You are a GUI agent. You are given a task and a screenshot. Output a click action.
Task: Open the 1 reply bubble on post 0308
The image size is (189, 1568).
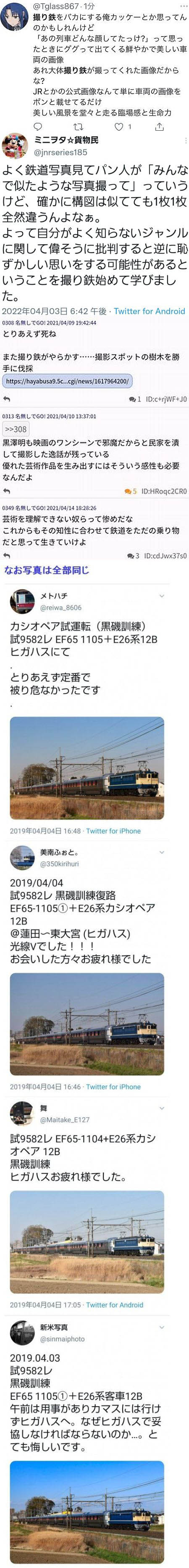tap(135, 399)
